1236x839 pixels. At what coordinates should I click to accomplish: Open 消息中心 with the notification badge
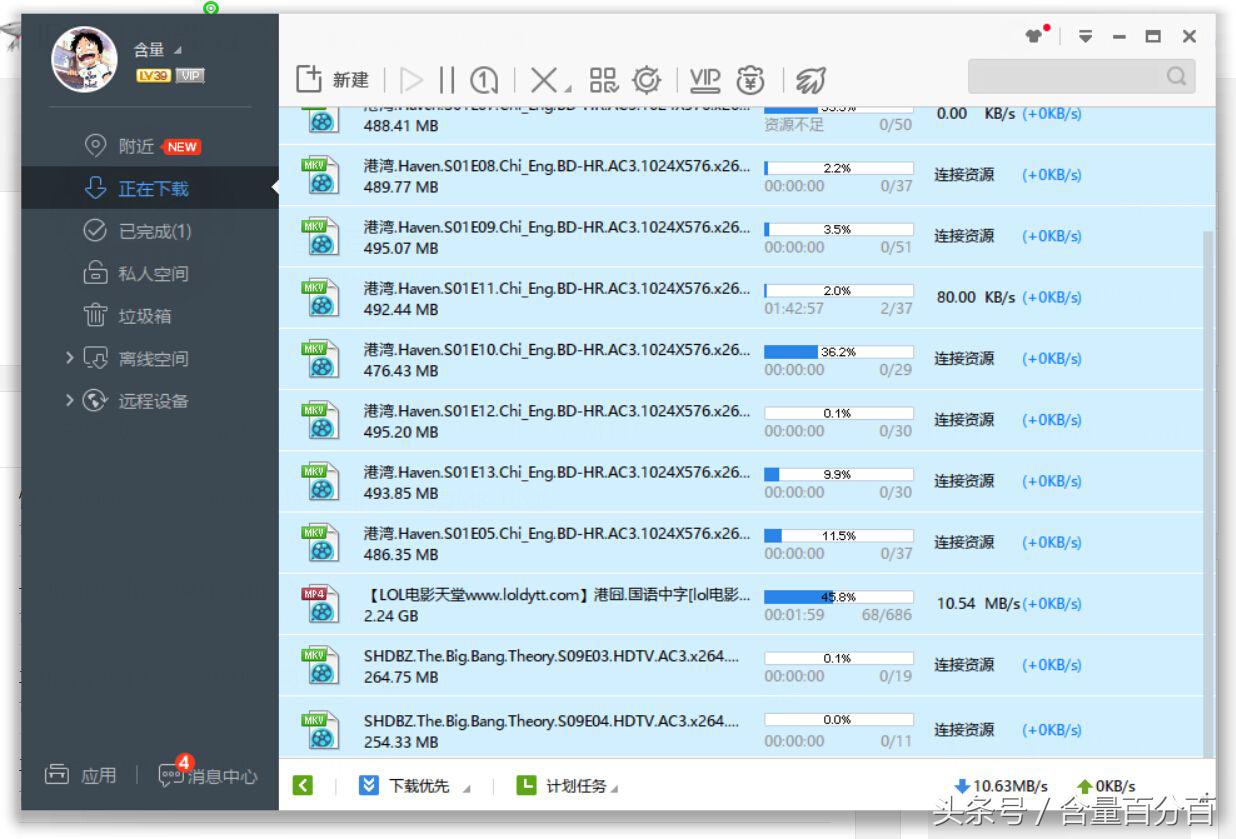click(218, 775)
